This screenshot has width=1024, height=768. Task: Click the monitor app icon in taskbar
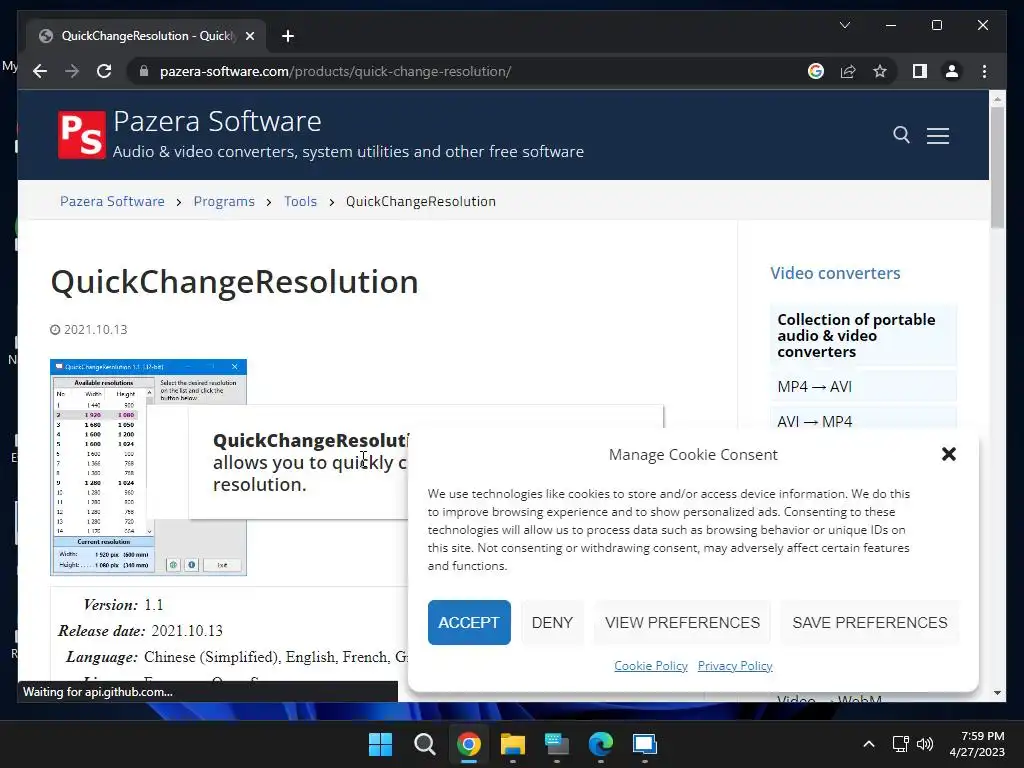point(645,744)
